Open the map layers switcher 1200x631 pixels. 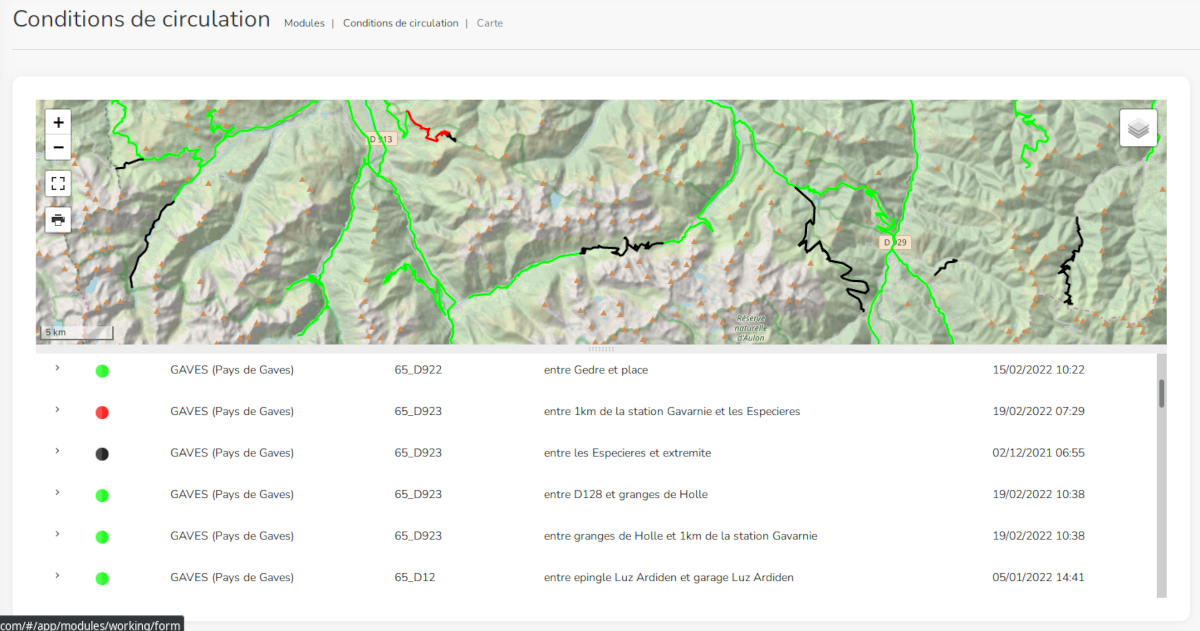pos(1138,128)
